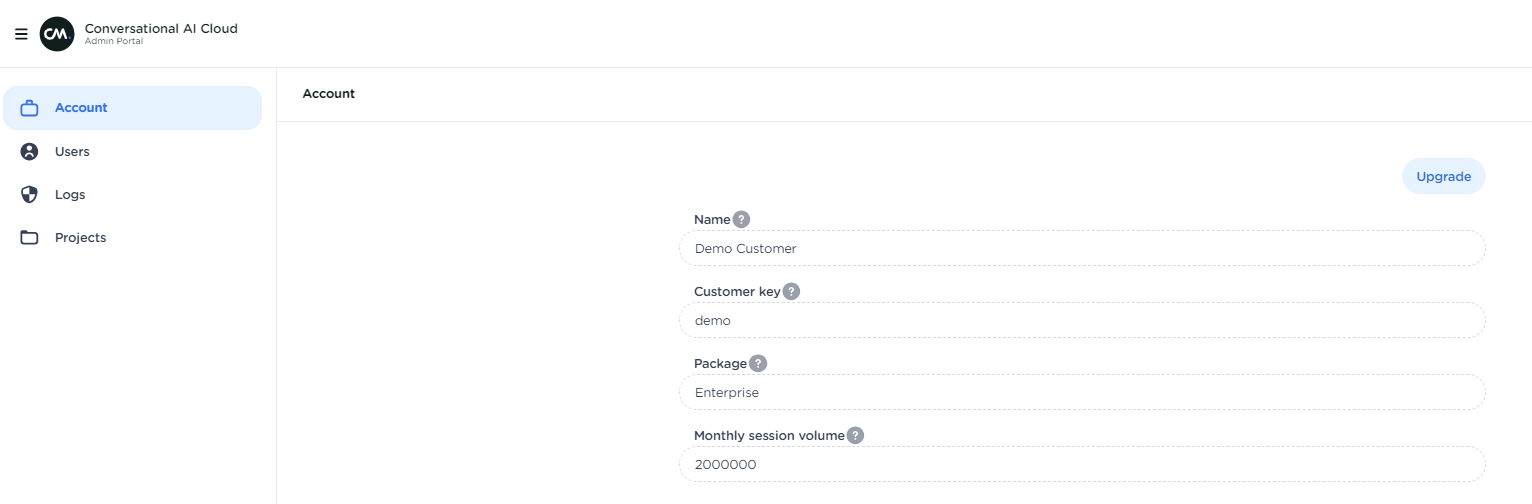Show help for Customer key

point(791,291)
